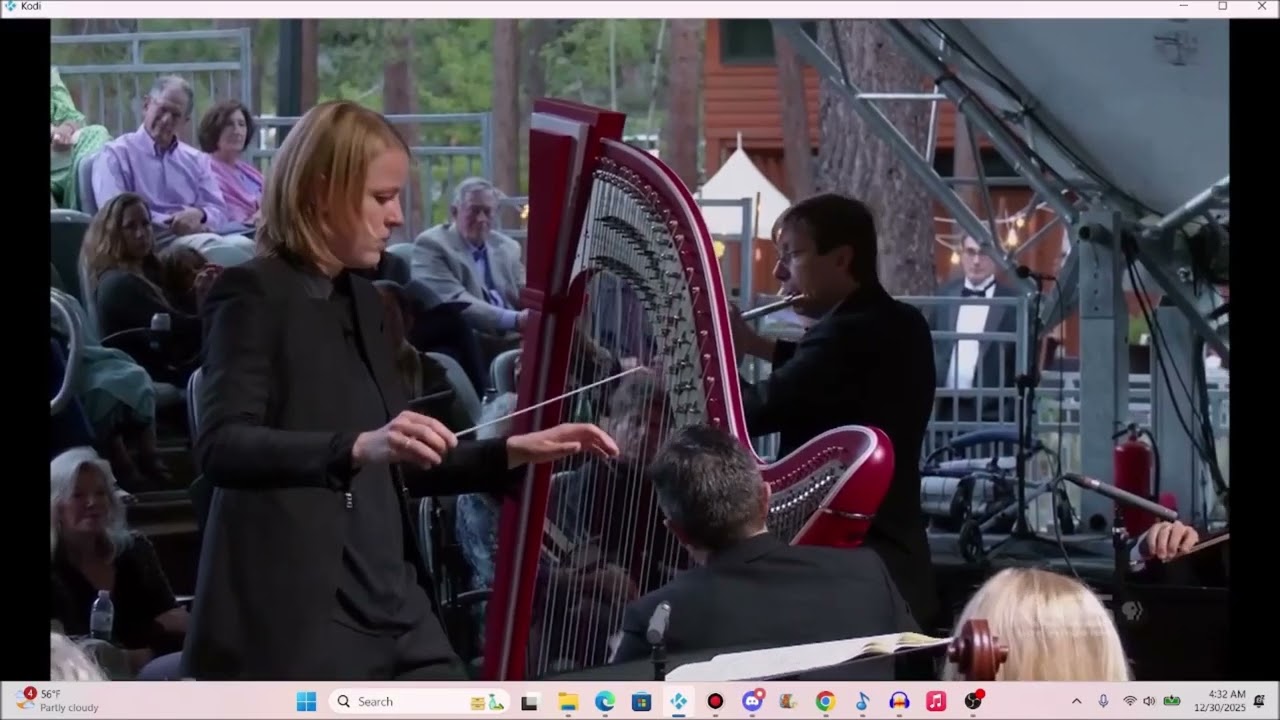Show hidden system tray icons
Screen dimensions: 1280x720
(1076, 701)
